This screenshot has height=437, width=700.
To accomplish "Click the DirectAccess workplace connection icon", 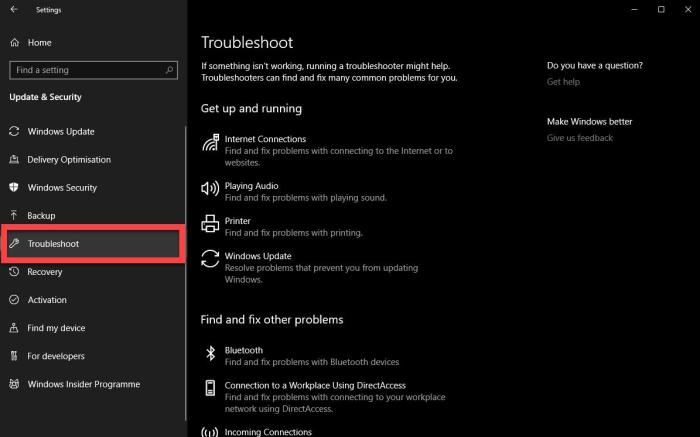I will pos(210,388).
